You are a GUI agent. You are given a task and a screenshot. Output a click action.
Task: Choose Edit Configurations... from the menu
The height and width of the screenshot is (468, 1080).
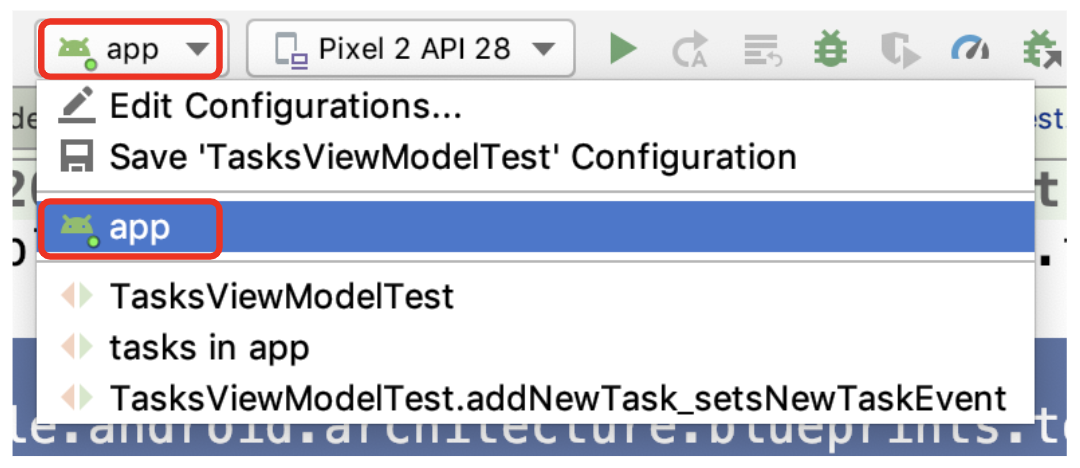click(x=285, y=106)
